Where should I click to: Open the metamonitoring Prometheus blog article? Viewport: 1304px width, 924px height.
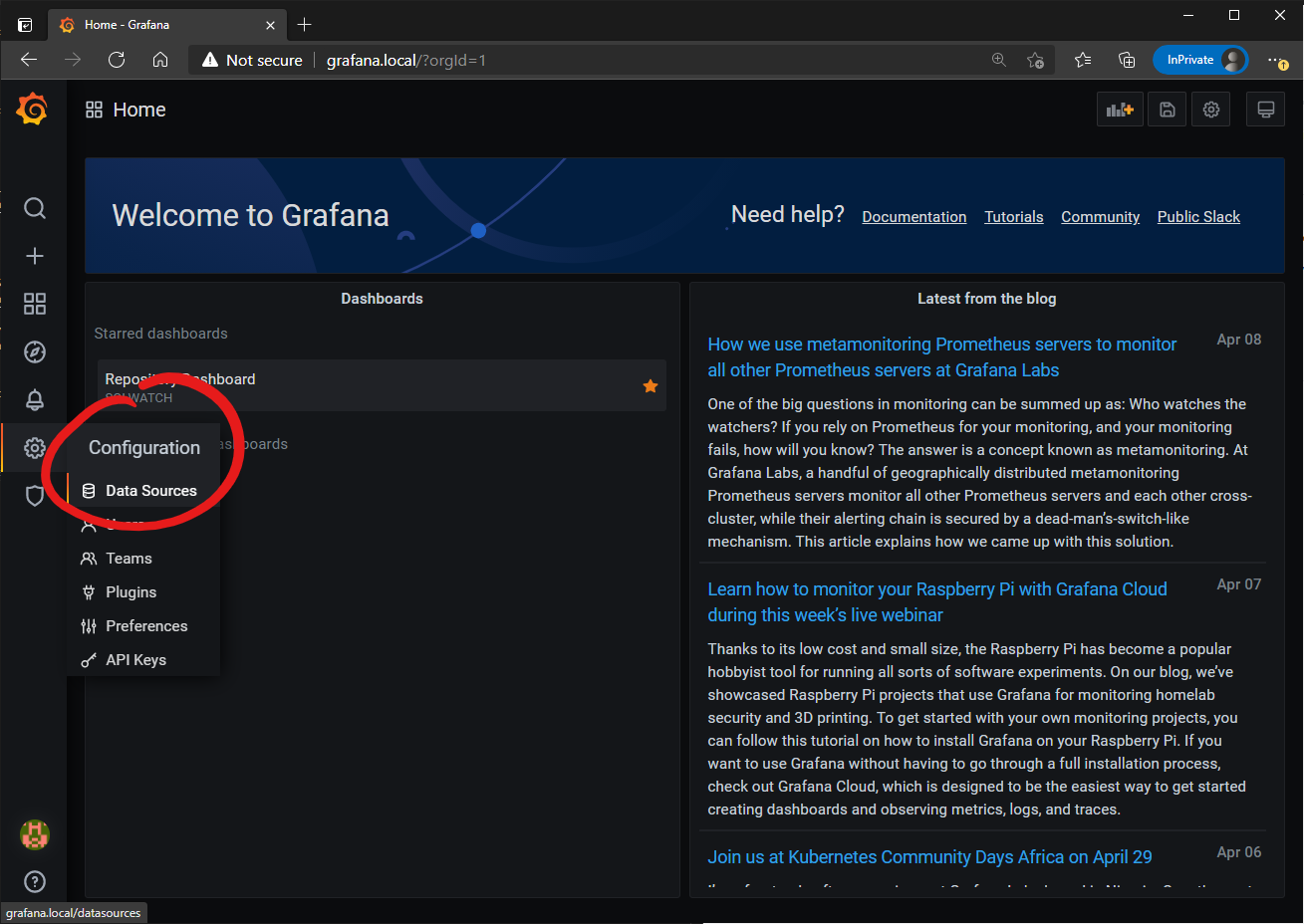tap(942, 357)
